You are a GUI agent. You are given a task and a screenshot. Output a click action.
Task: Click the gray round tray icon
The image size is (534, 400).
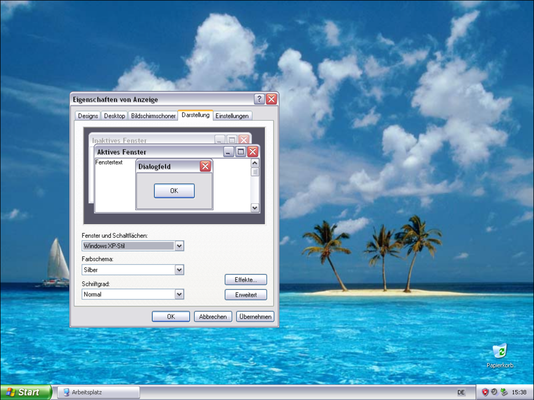click(x=494, y=392)
